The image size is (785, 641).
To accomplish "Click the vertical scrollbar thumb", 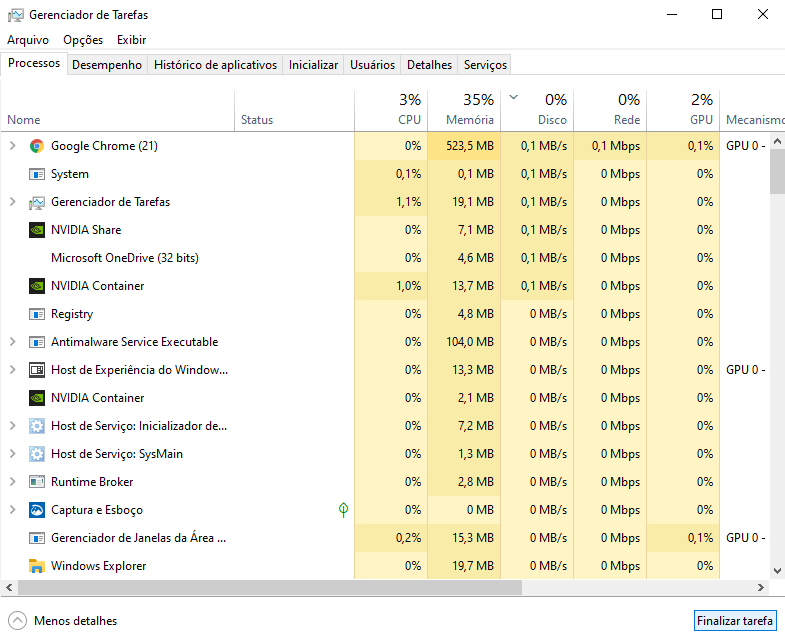I will [x=777, y=172].
